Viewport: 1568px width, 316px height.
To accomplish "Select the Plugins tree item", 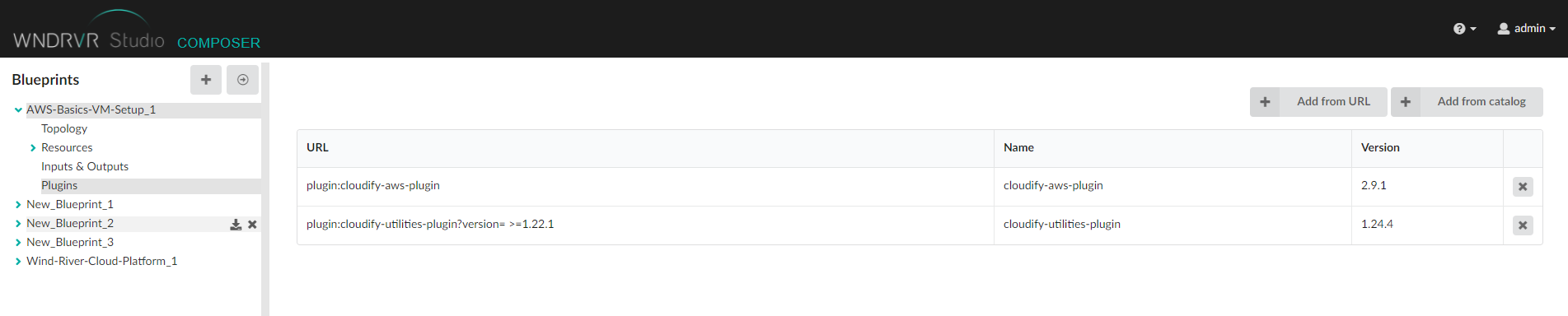I will [59, 185].
